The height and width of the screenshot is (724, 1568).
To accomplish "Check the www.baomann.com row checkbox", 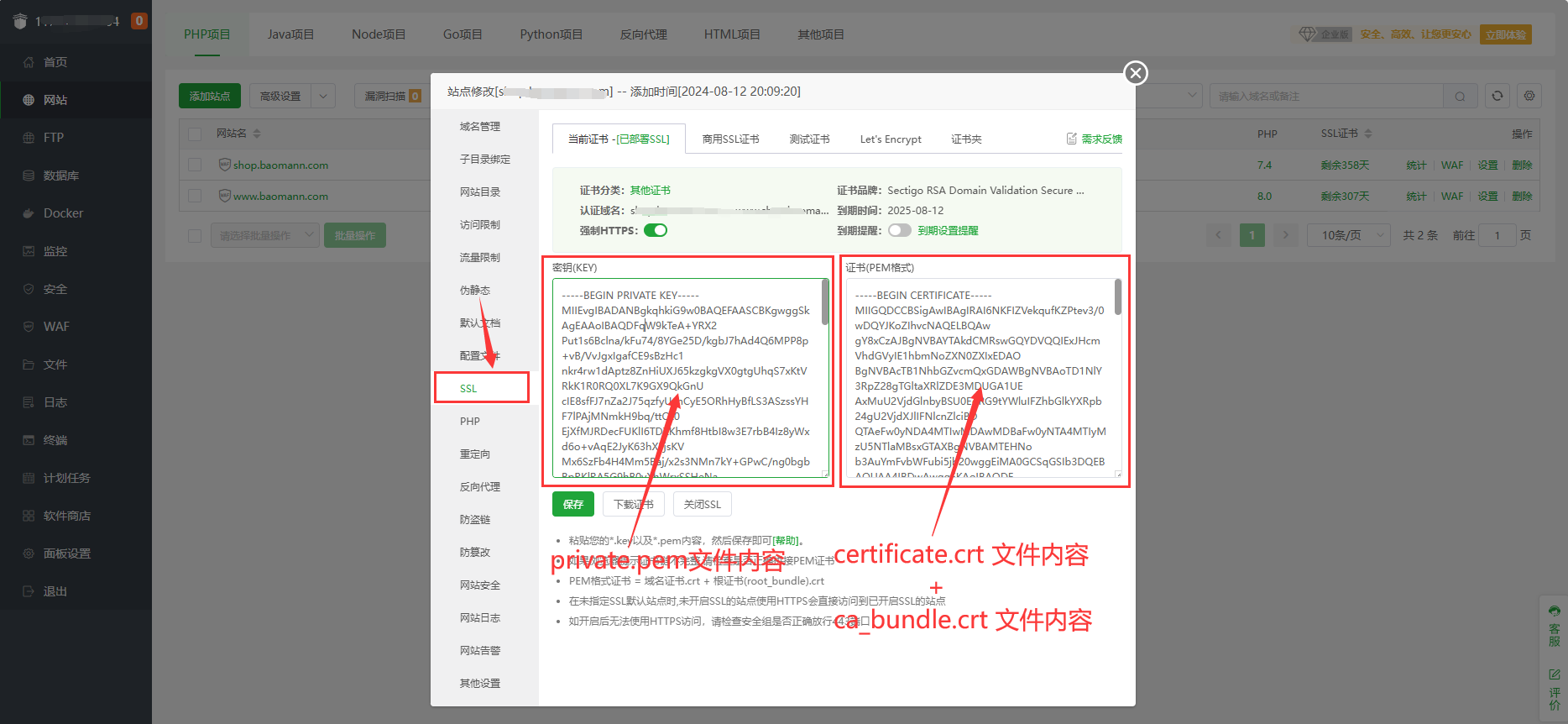I will [x=195, y=196].
